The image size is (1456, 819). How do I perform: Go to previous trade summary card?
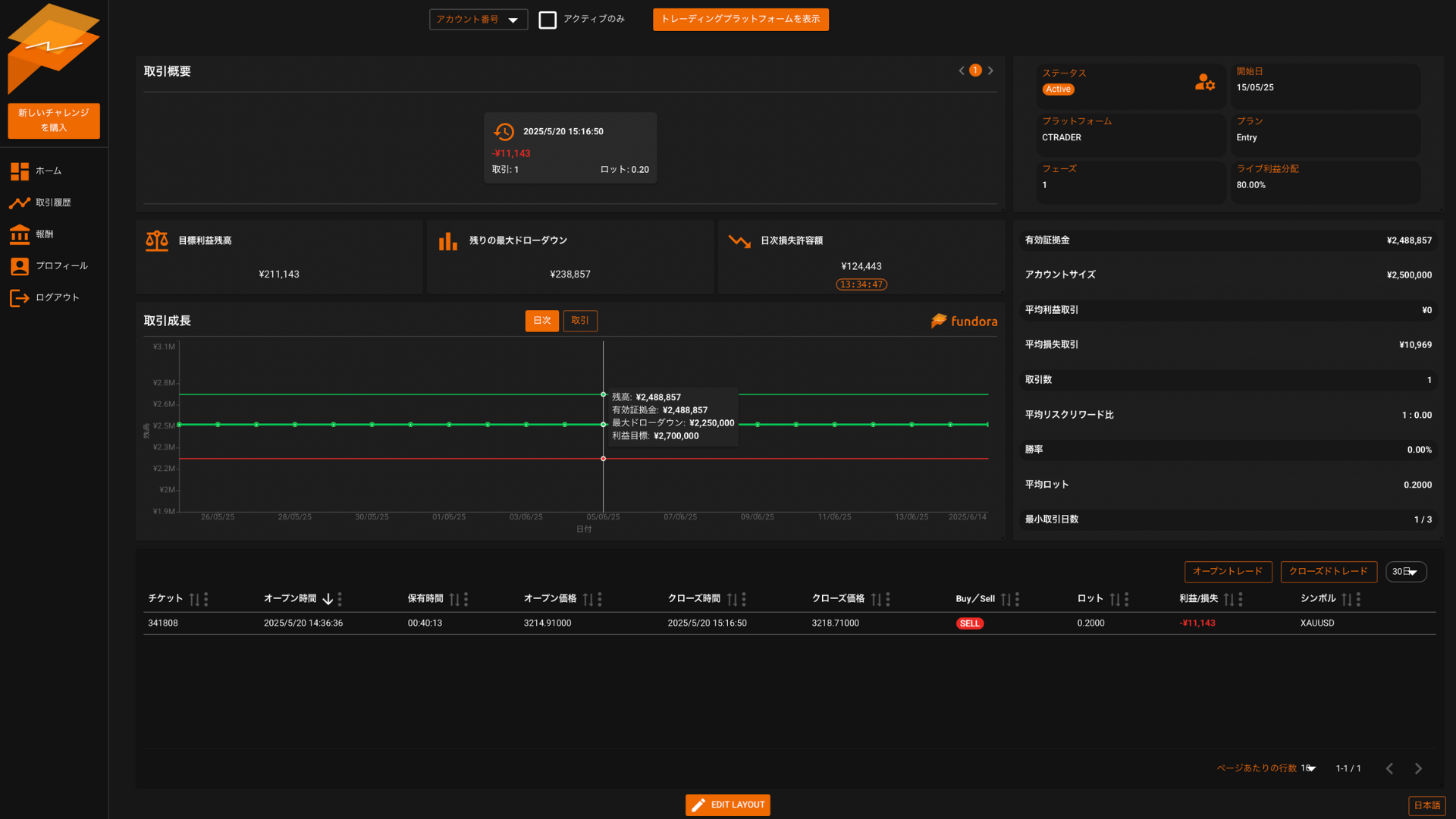pos(962,71)
